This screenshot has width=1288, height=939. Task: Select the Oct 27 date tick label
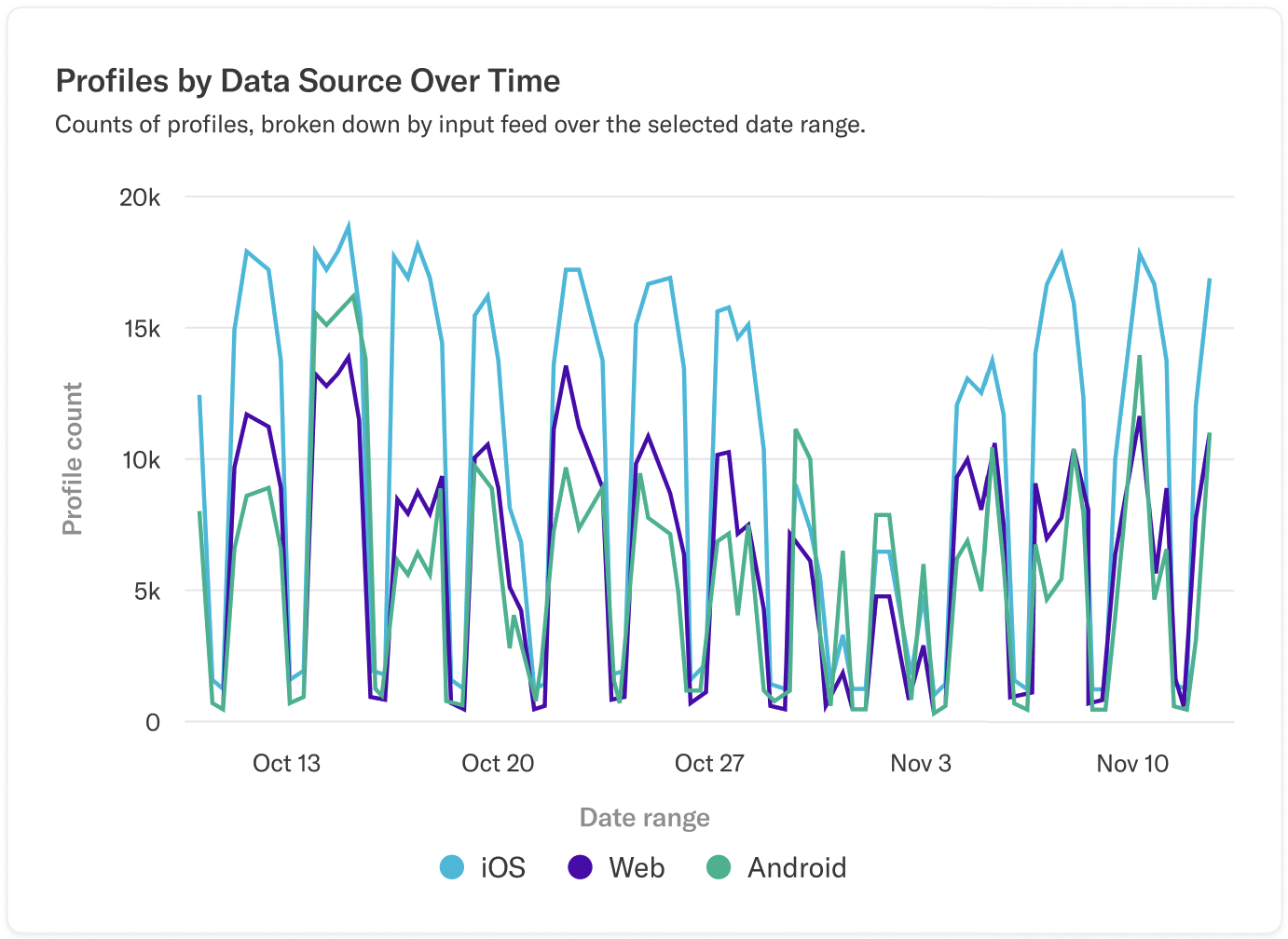pyautogui.click(x=709, y=764)
